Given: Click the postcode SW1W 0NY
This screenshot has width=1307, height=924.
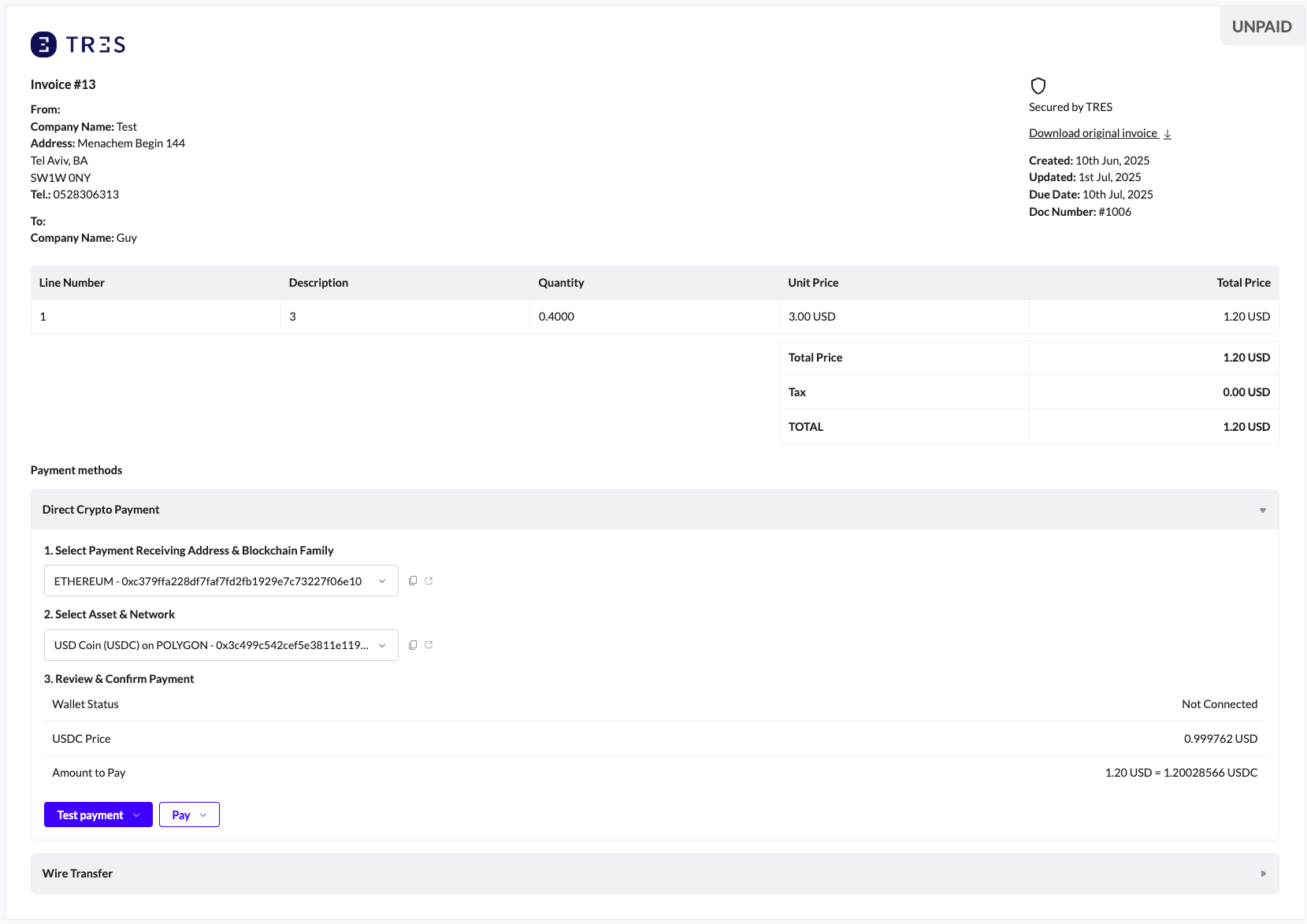Looking at the screenshot, I should [61, 178].
